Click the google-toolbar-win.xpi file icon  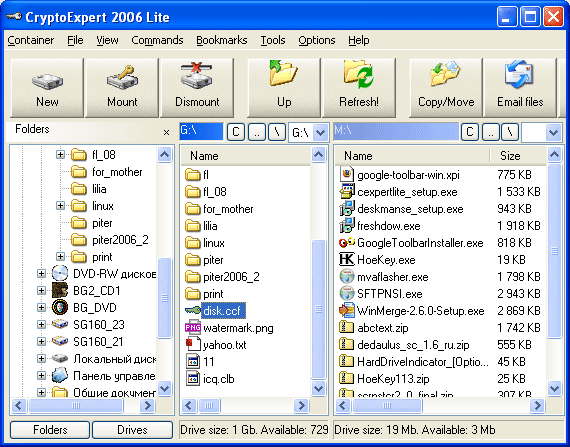pos(346,174)
